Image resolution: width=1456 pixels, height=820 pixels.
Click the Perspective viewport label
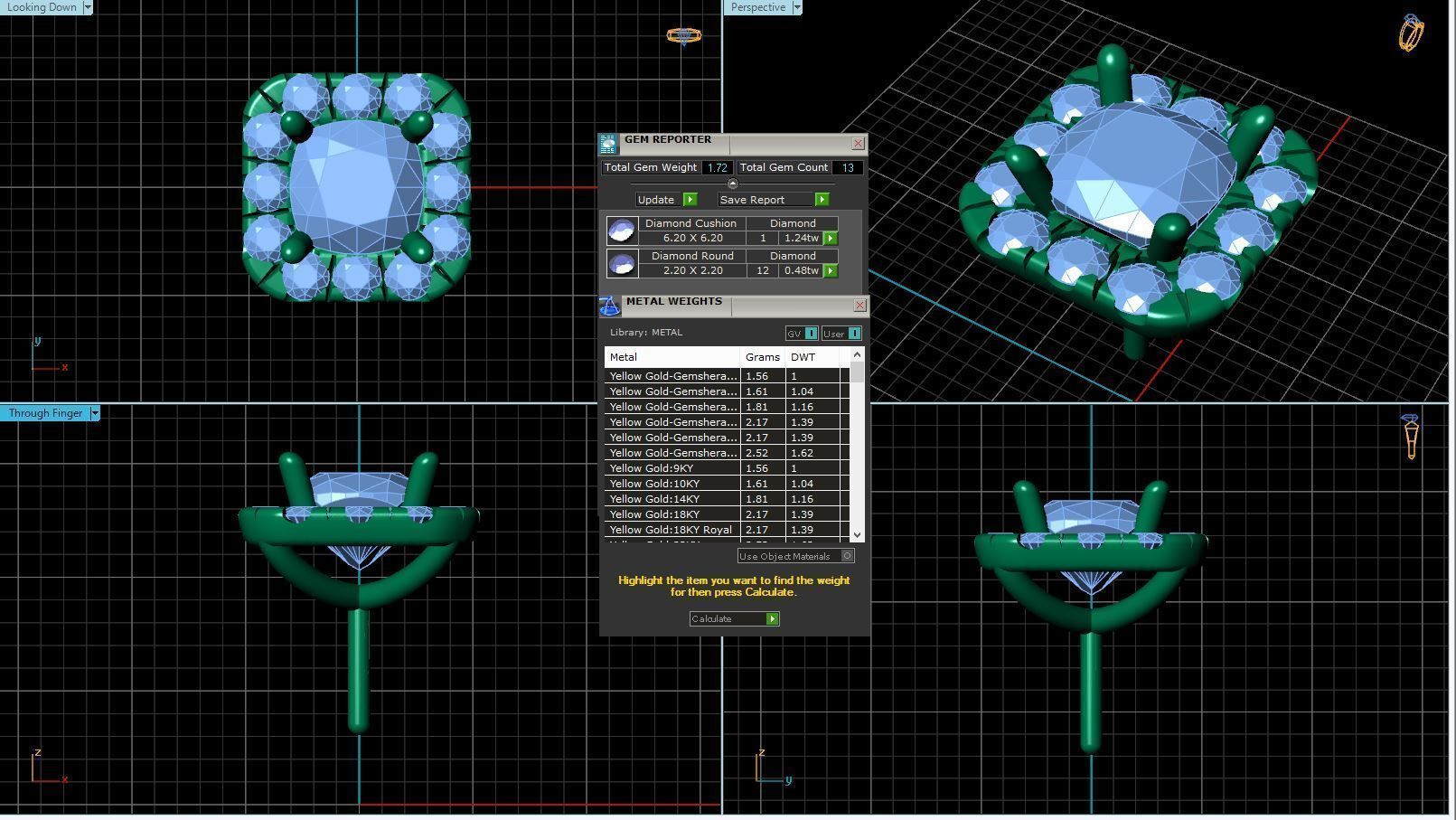tap(757, 7)
